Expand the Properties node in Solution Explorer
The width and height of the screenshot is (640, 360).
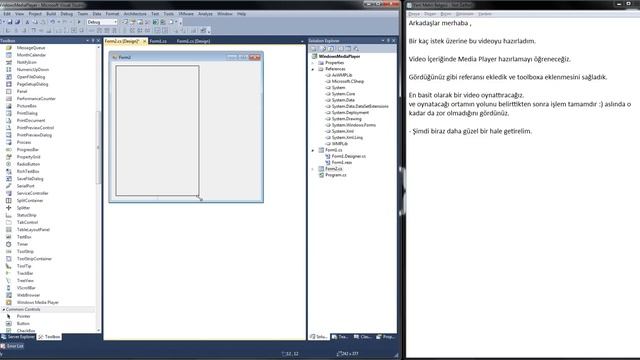coord(313,63)
